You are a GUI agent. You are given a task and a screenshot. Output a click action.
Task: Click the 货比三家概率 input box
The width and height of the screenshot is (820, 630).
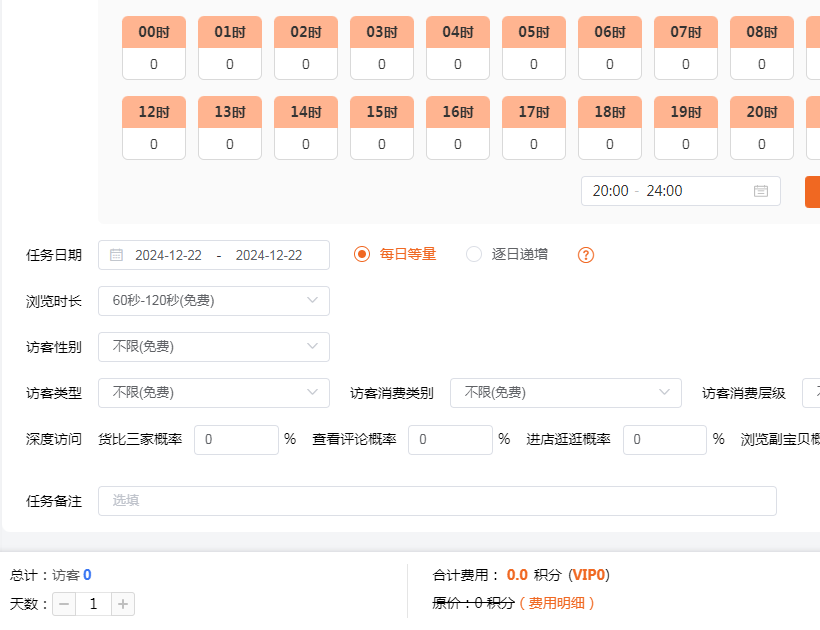(236, 439)
